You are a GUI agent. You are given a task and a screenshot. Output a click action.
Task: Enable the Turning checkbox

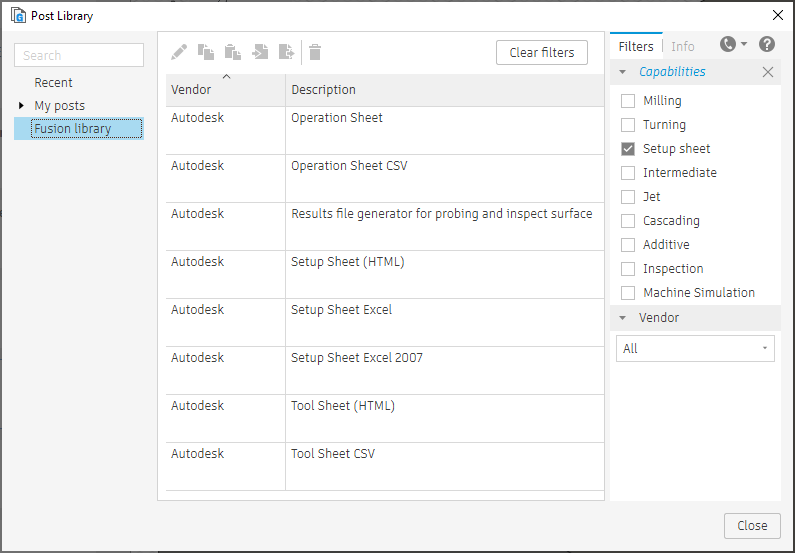[x=628, y=125]
